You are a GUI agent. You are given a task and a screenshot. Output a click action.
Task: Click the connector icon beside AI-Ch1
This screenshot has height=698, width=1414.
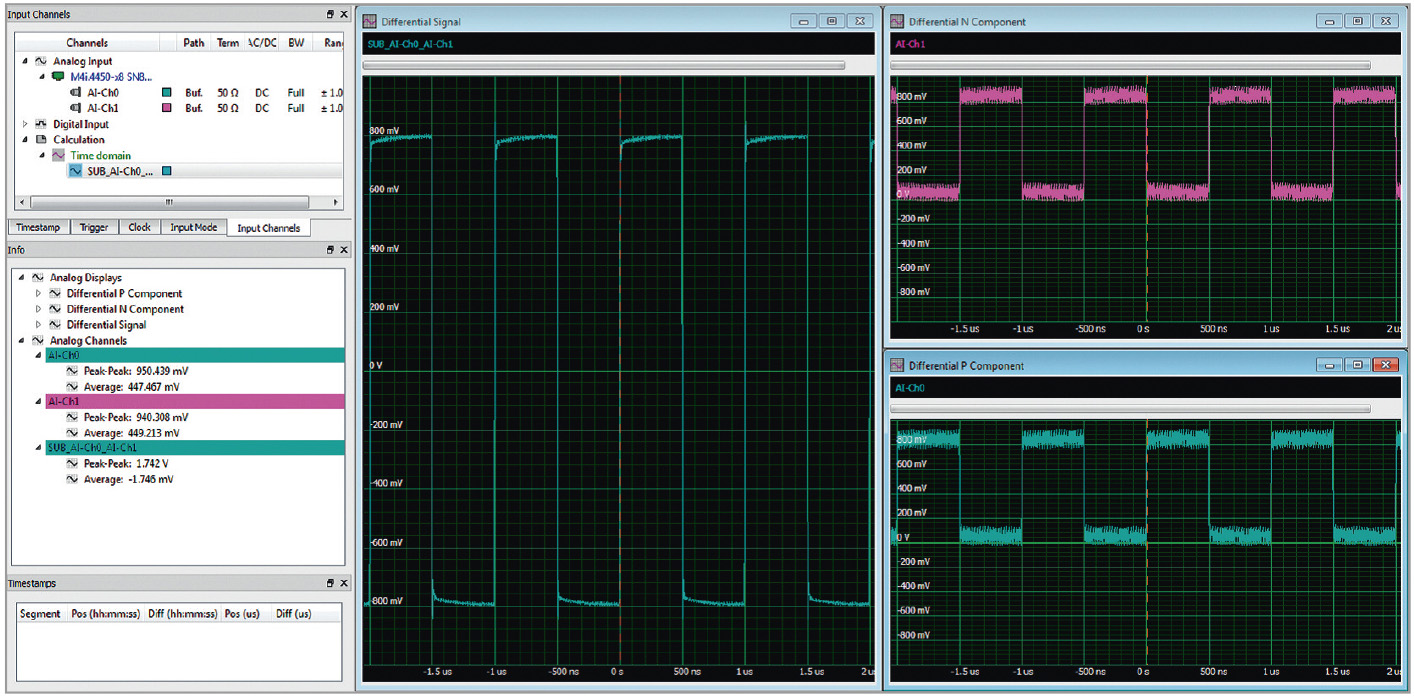pyautogui.click(x=75, y=108)
